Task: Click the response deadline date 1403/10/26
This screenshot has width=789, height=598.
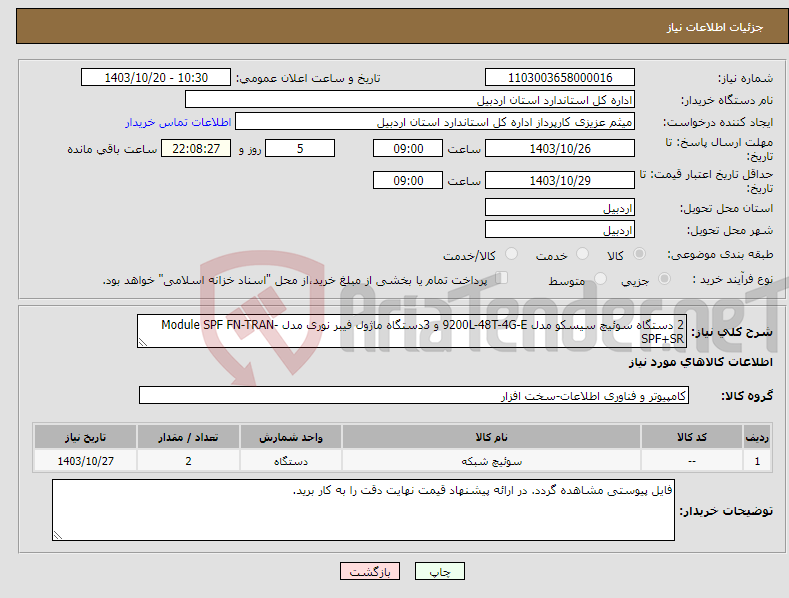Action: tap(560, 148)
